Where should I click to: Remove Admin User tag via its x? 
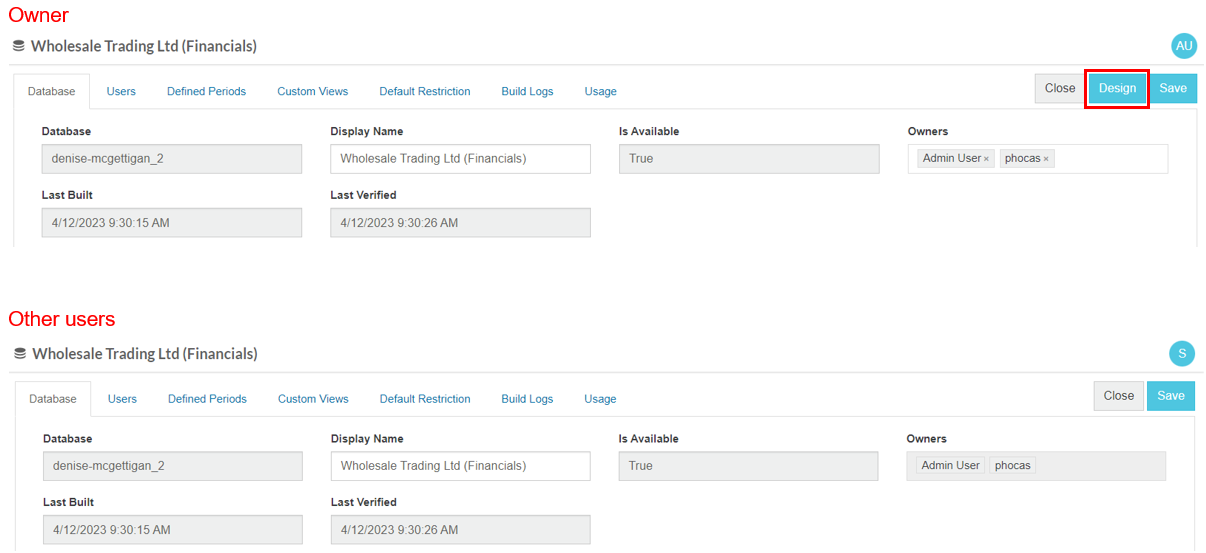click(x=986, y=159)
